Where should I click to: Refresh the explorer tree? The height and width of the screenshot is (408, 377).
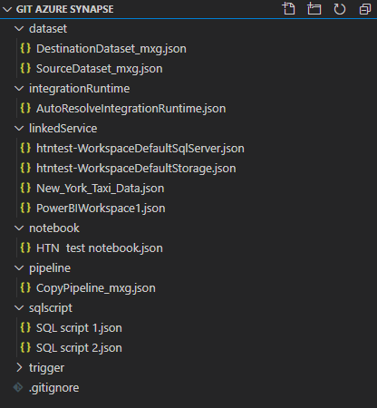coord(339,9)
